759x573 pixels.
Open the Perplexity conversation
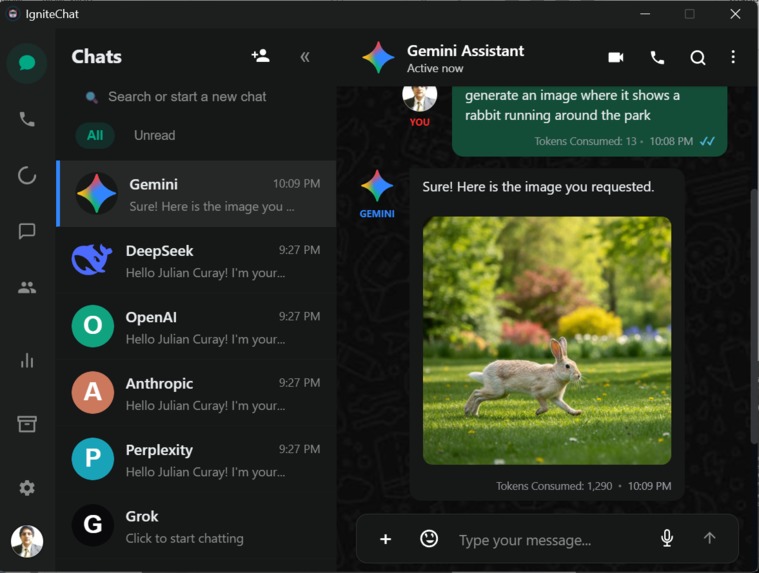pos(197,459)
